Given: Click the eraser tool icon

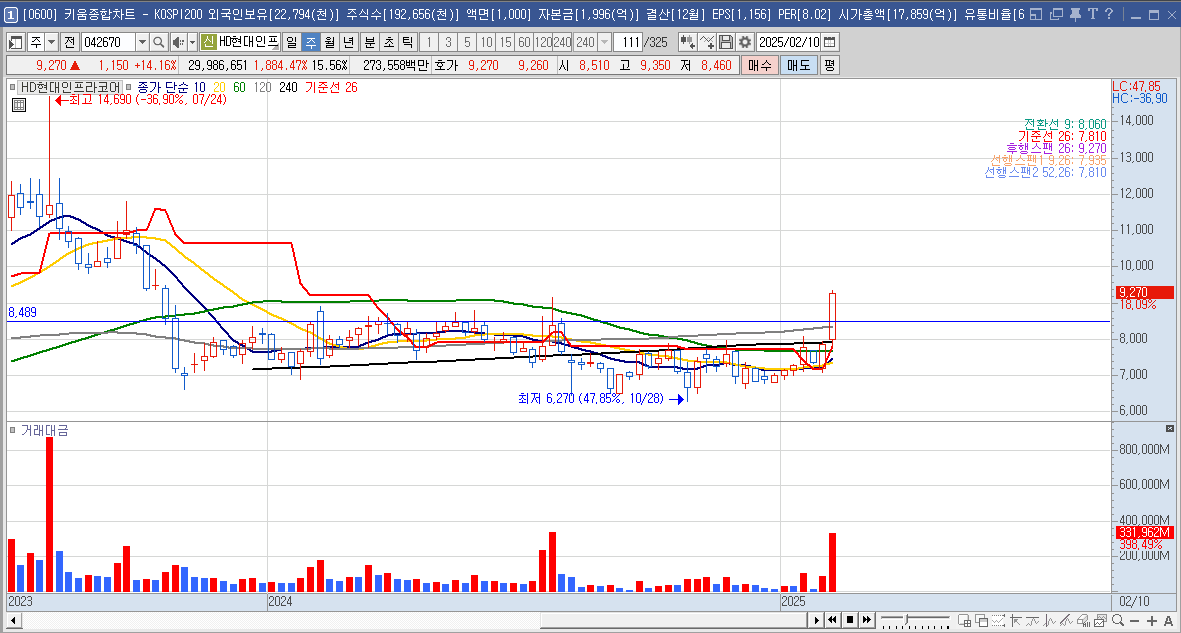Looking at the screenshot, I should point(1083,620).
